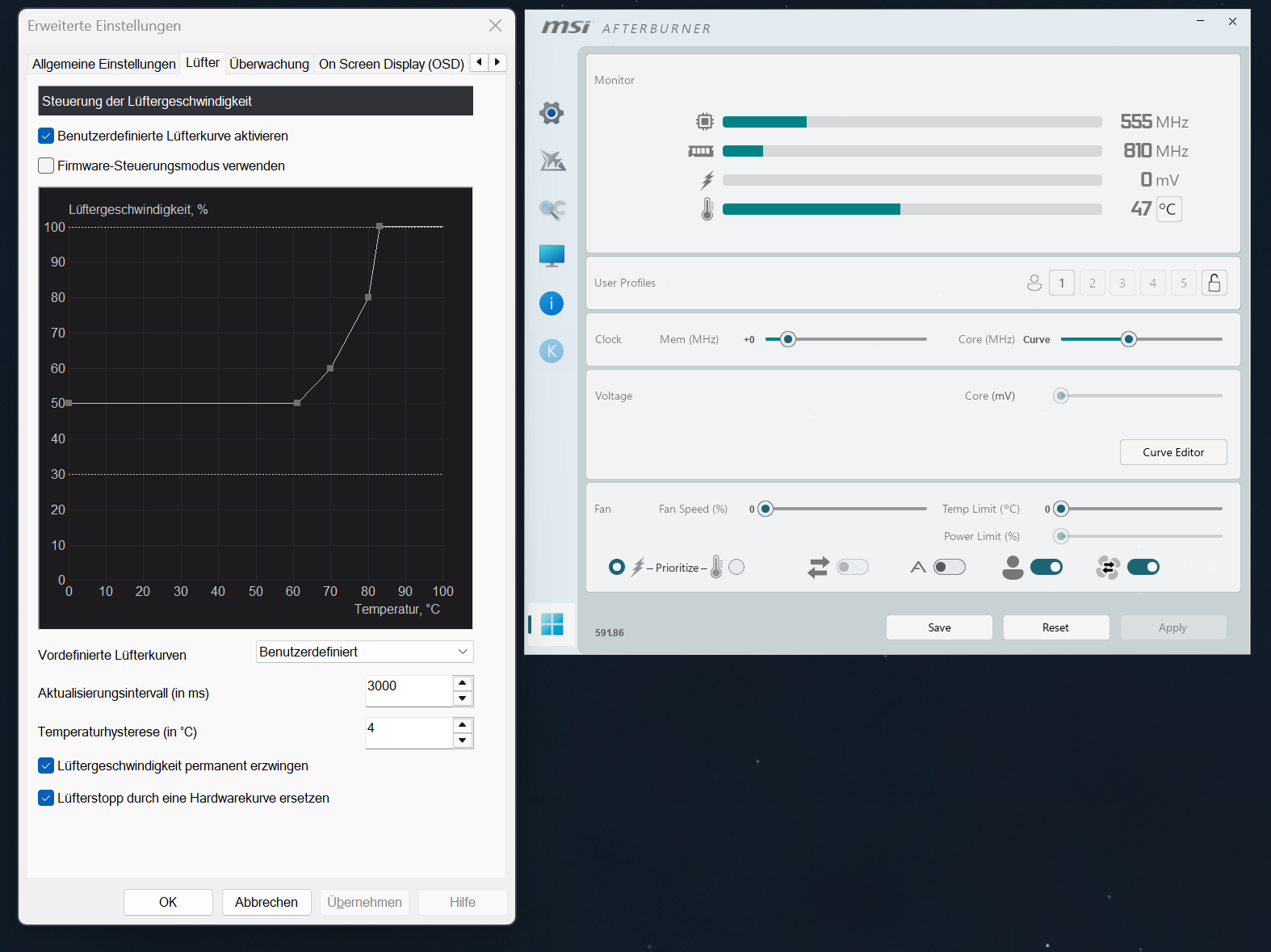
Task: Open the 'Vordefinierte Lüfterkurven' dropdown
Action: (365, 652)
